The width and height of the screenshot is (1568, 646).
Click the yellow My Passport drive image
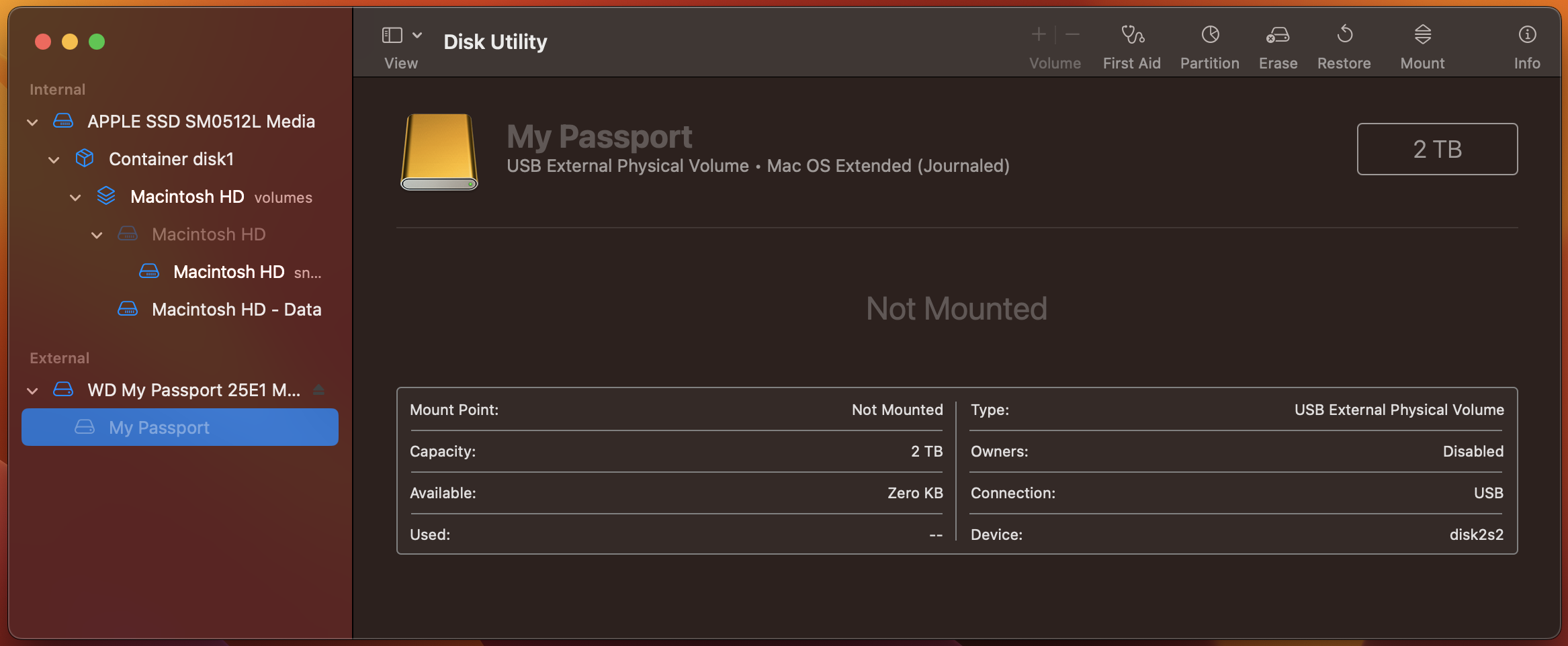pyautogui.click(x=439, y=152)
